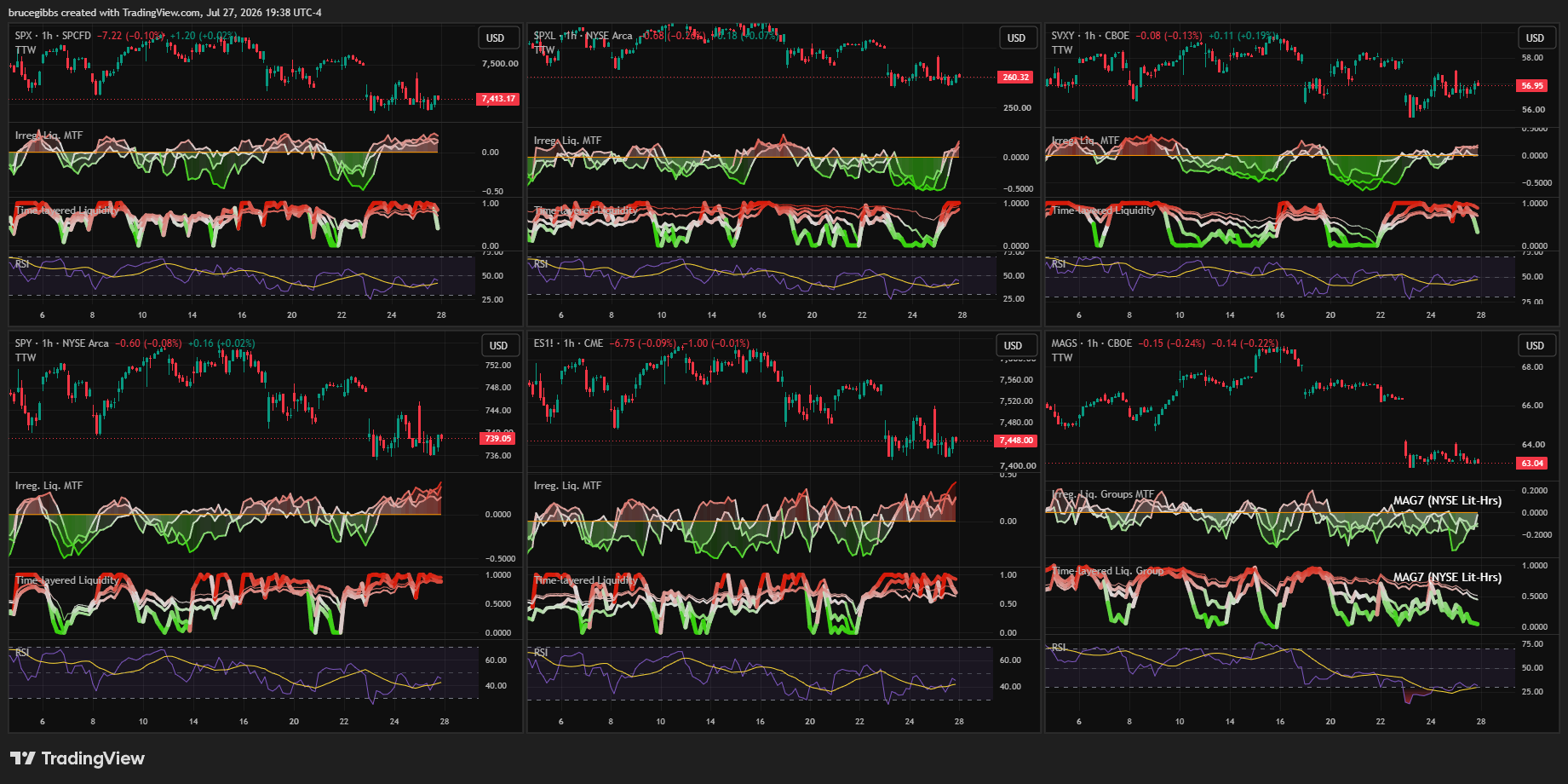
Task: Open the USD currency selector on SPY chart
Action: click(498, 345)
